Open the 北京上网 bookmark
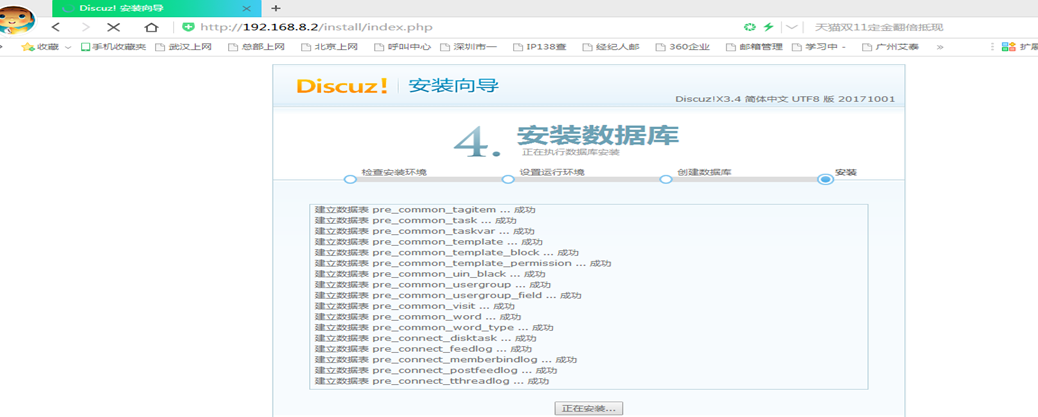The width and height of the screenshot is (1038, 417). (x=329, y=46)
